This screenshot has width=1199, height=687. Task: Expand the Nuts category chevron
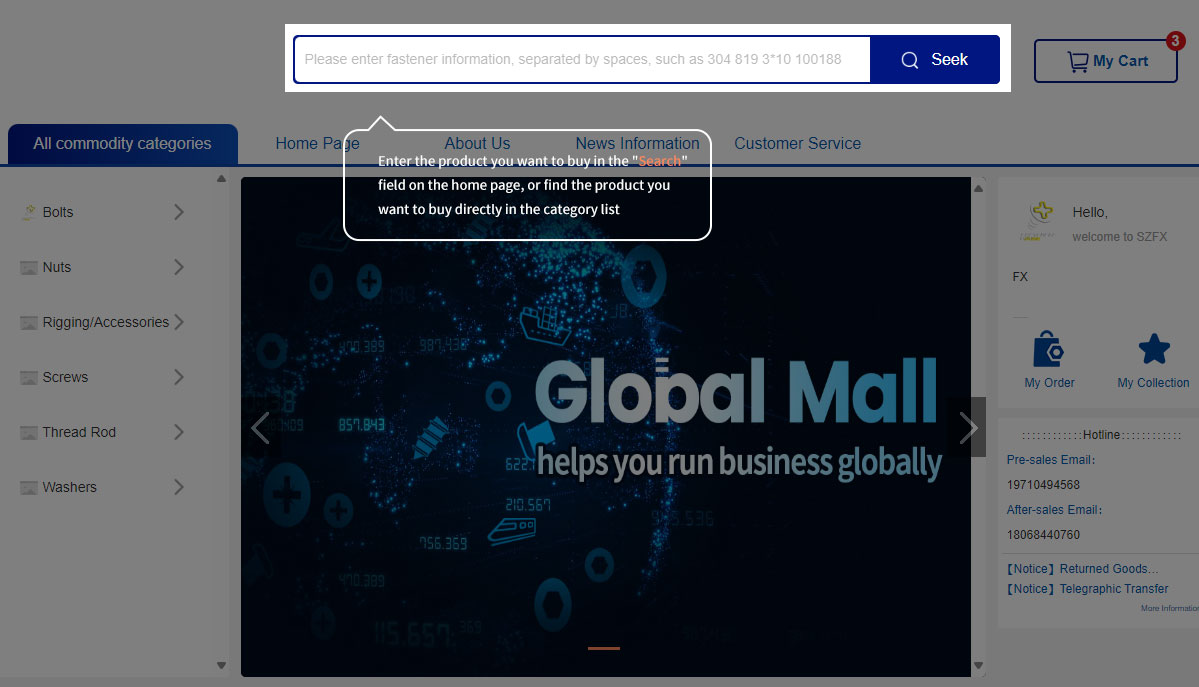click(178, 267)
